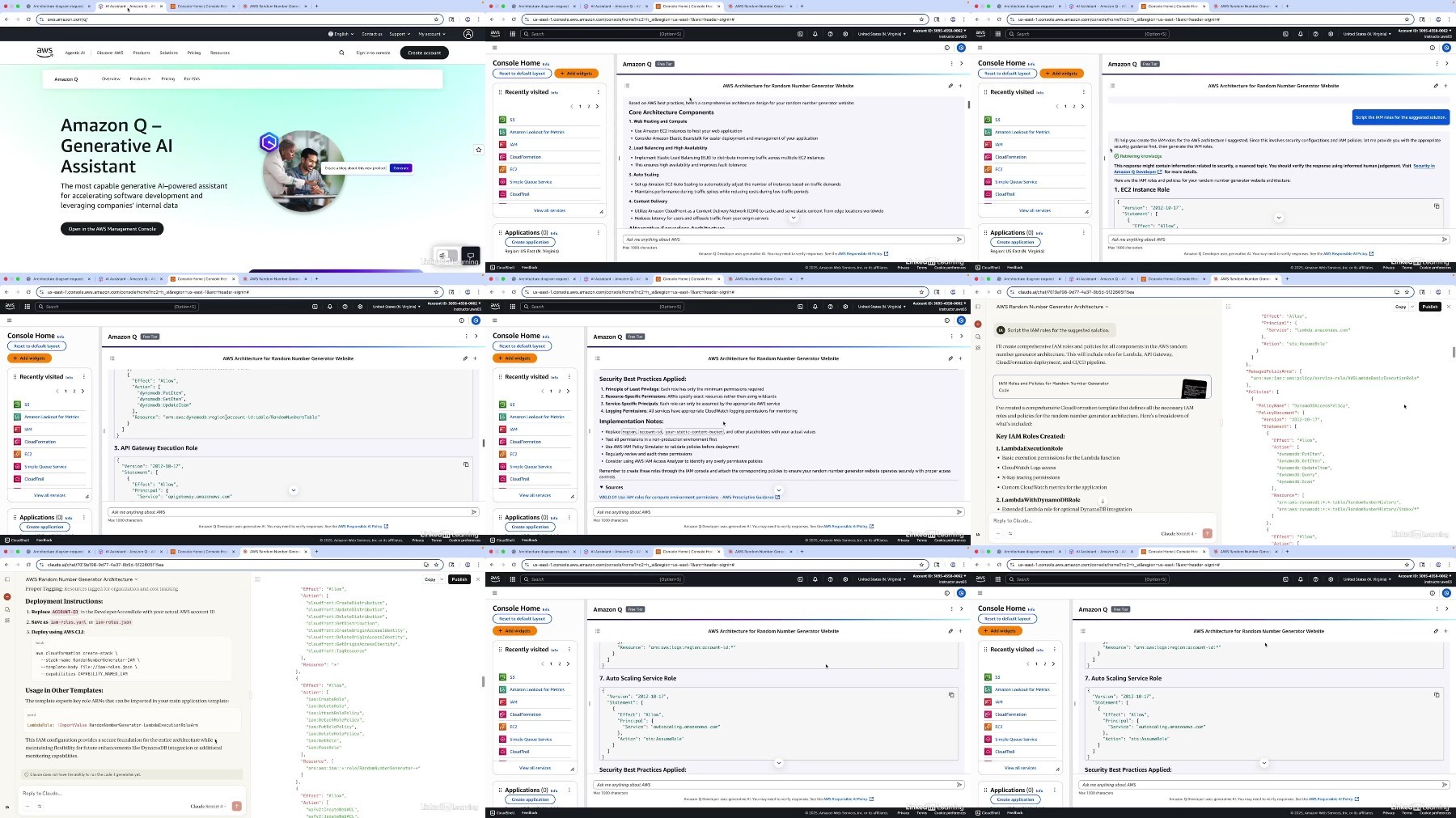Select Overview in the Amazon Q subnavigation bar
Image resolution: width=1456 pixels, height=818 pixels.
click(x=111, y=78)
